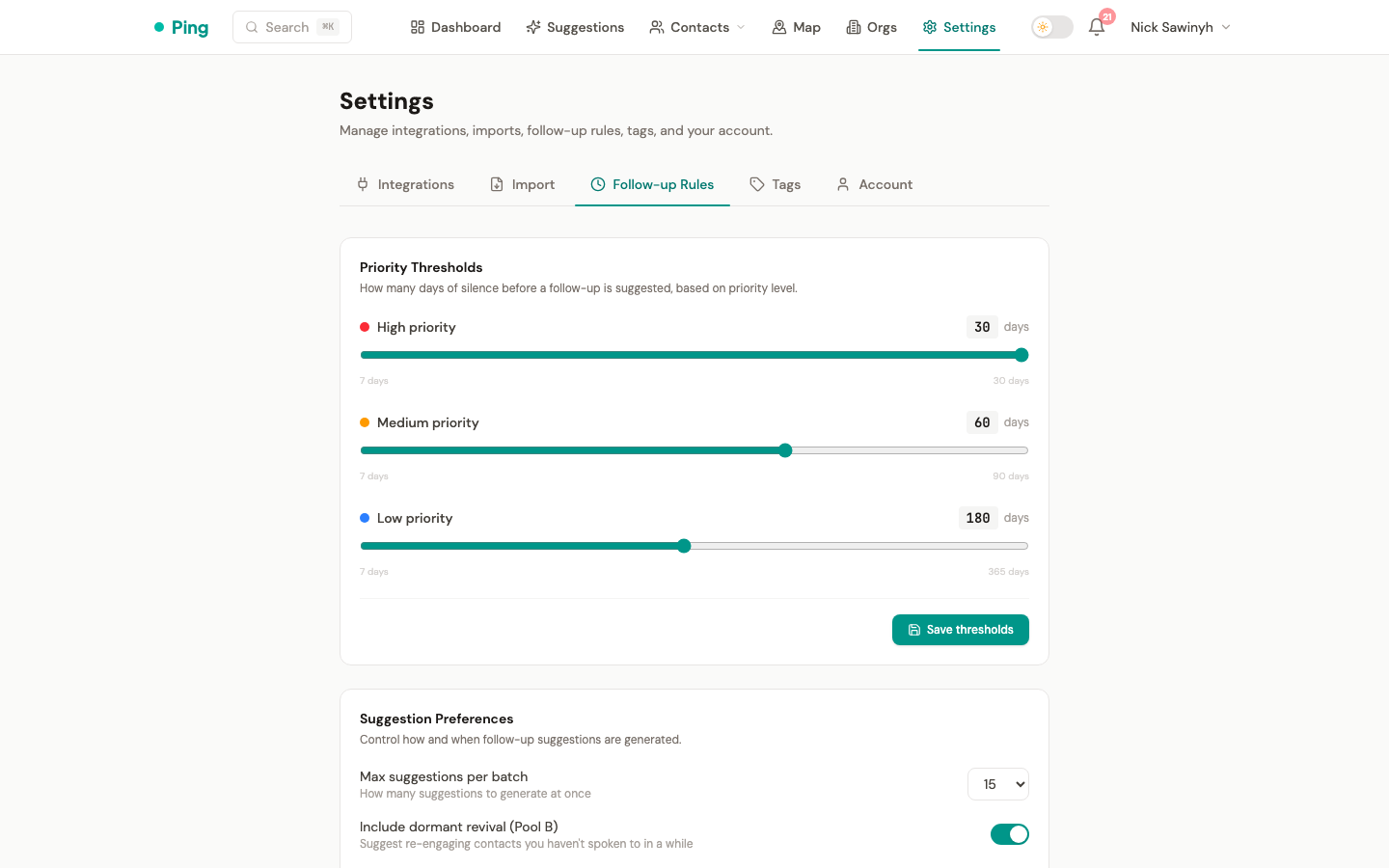Click the Low priority slider handle
This screenshot has width=1389, height=868.
684,546
